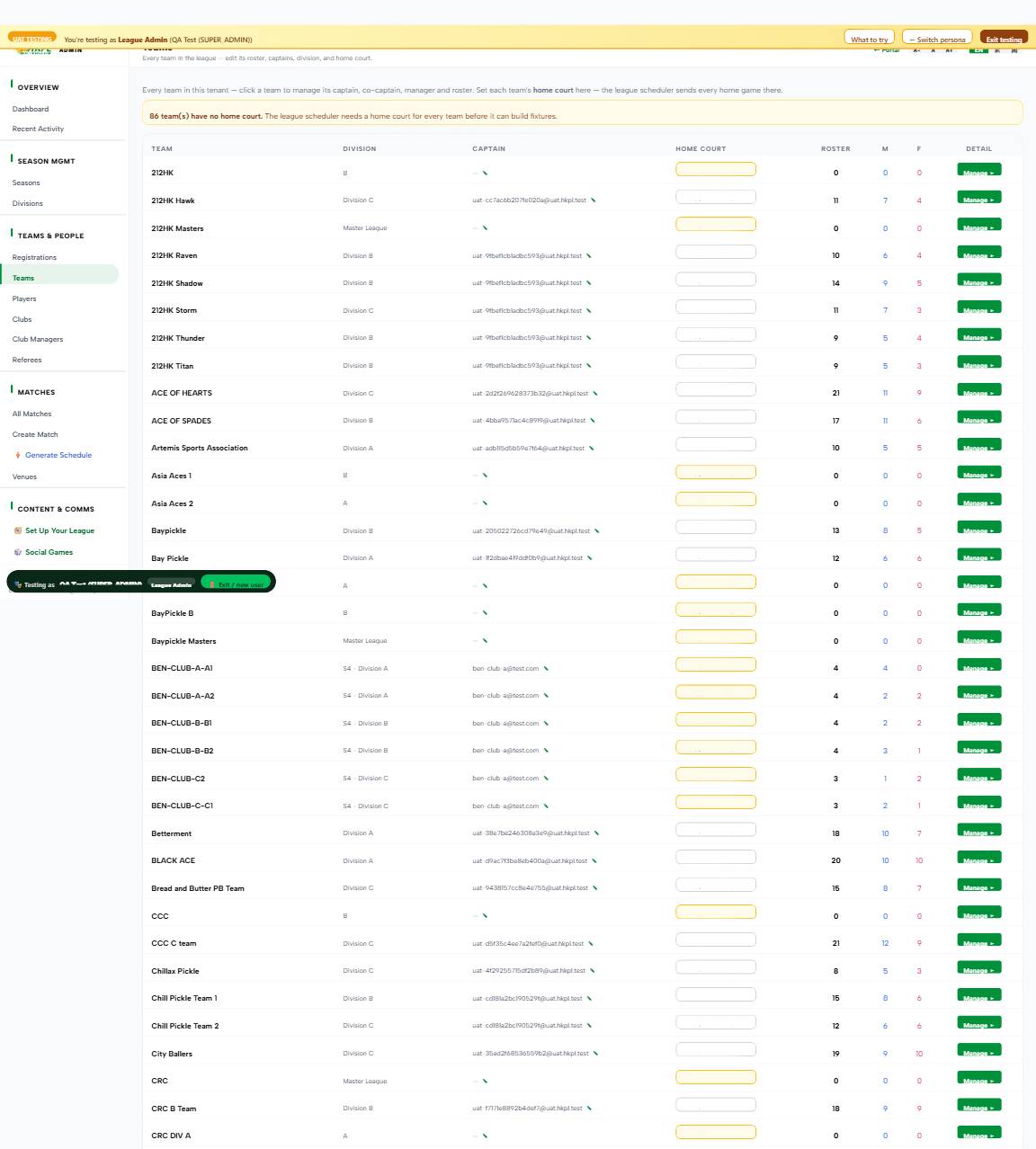Image resolution: width=1036 pixels, height=1149 pixels.
Task: Click the ROSTER column header
Action: coord(835,148)
